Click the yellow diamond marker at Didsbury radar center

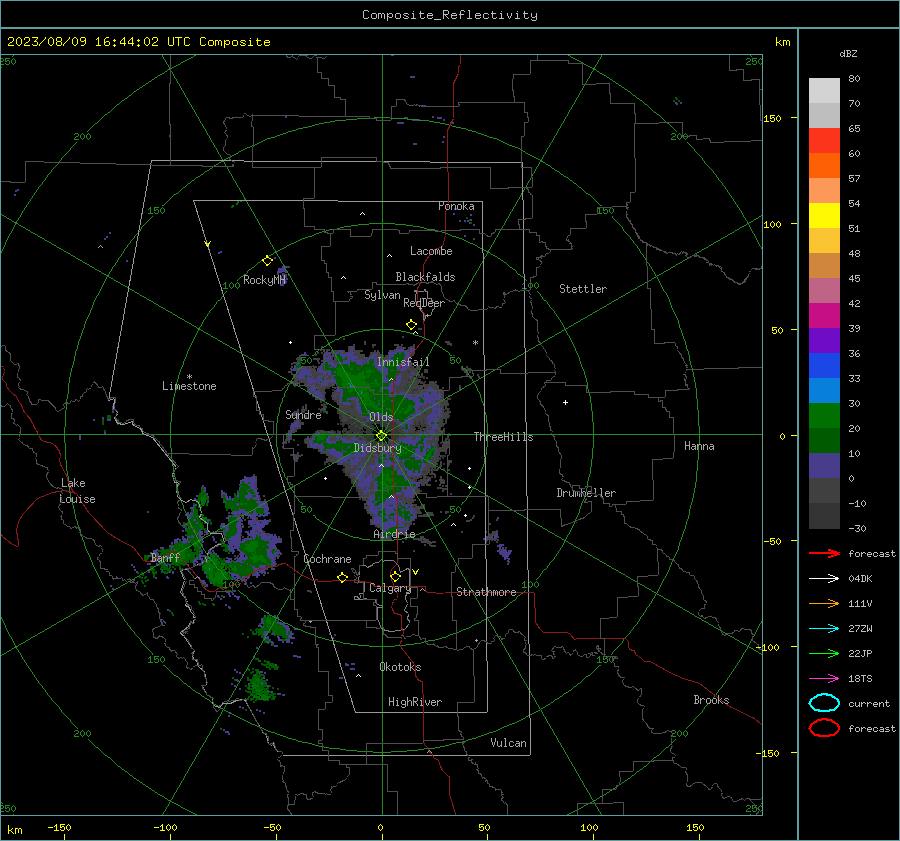pos(381,436)
